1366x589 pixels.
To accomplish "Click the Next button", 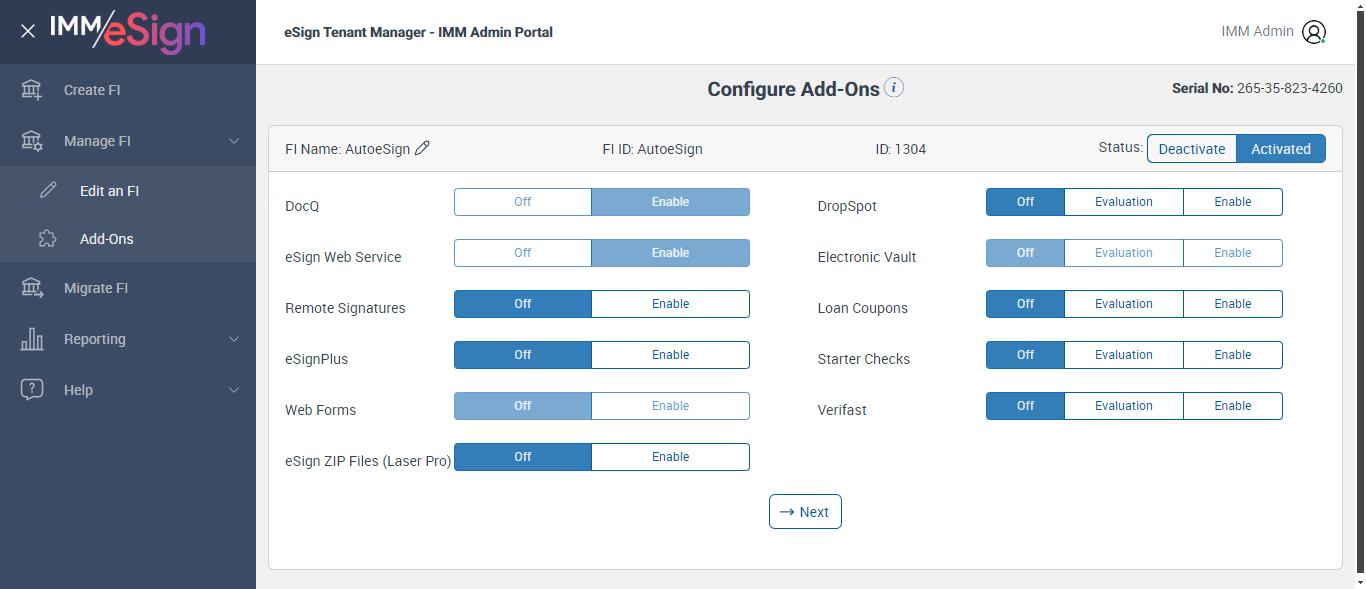I will pos(805,512).
